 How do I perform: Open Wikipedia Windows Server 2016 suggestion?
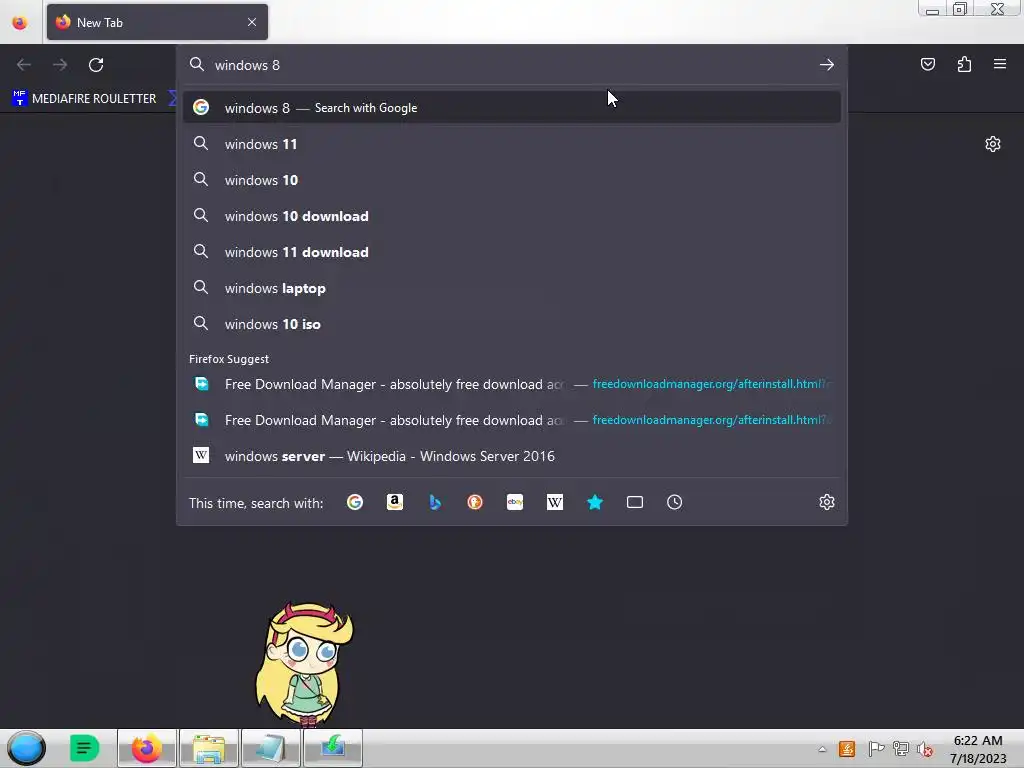(x=511, y=456)
